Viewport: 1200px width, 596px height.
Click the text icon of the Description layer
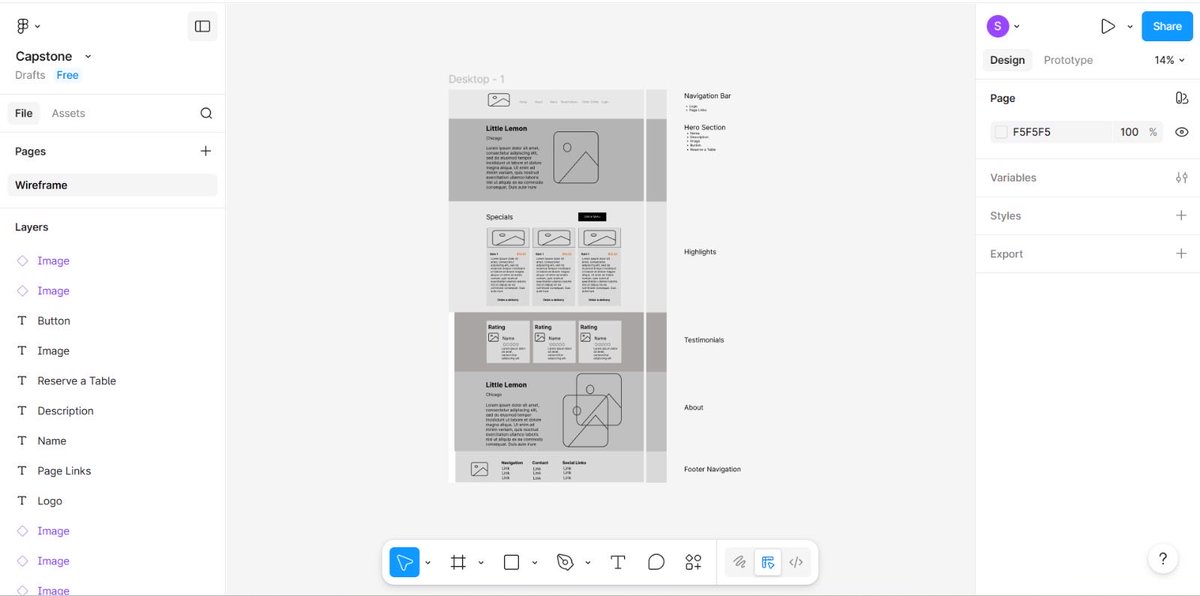click(x=22, y=411)
